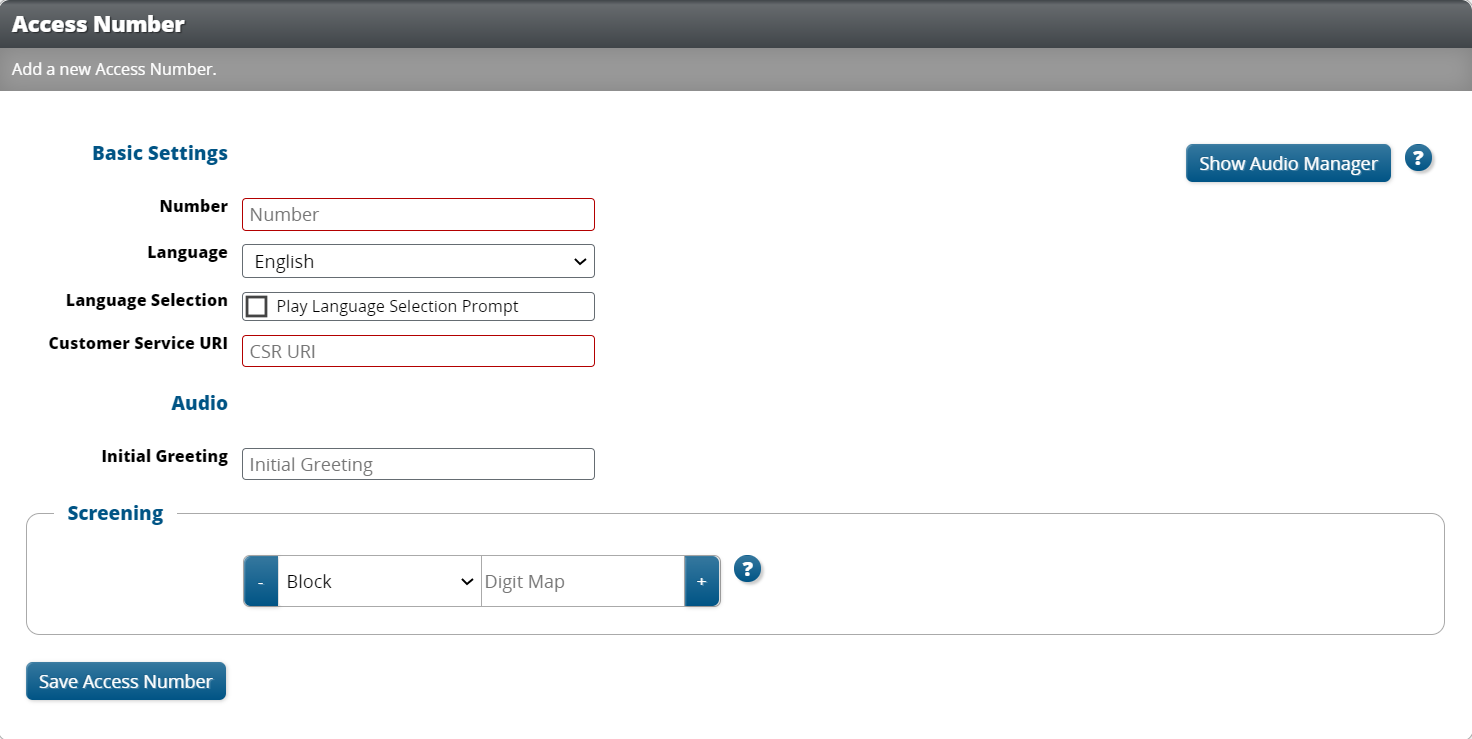1472x739 pixels.
Task: Click the Screening section heading
Action: click(x=115, y=513)
